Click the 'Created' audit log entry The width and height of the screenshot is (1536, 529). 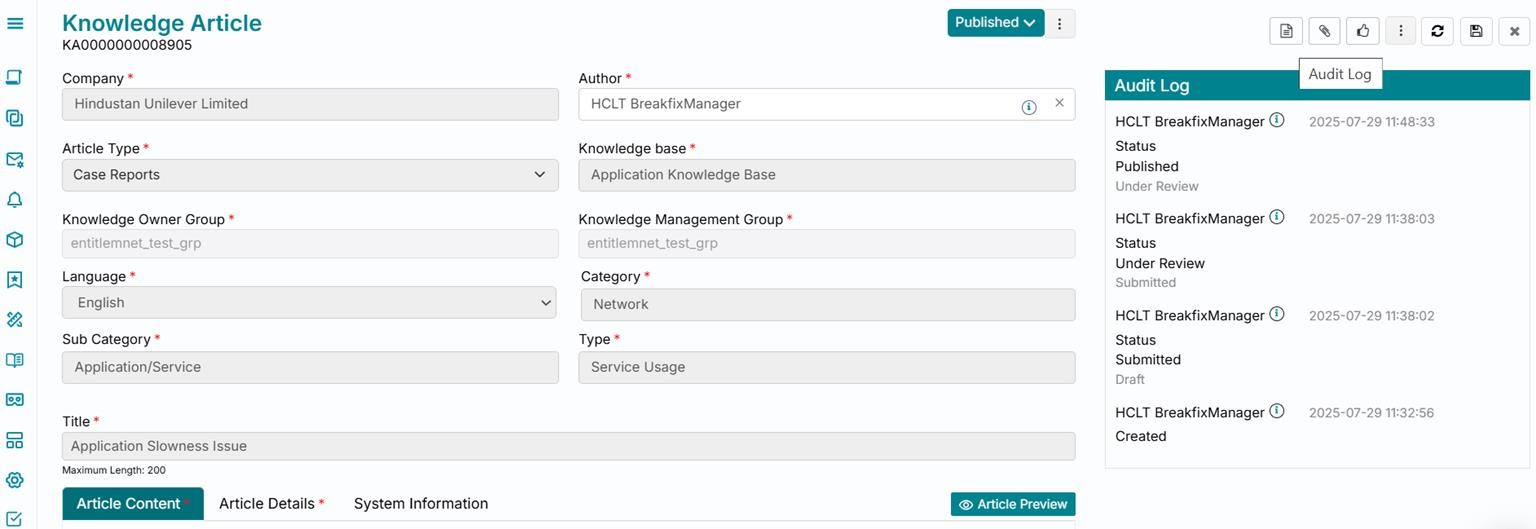tap(1141, 436)
